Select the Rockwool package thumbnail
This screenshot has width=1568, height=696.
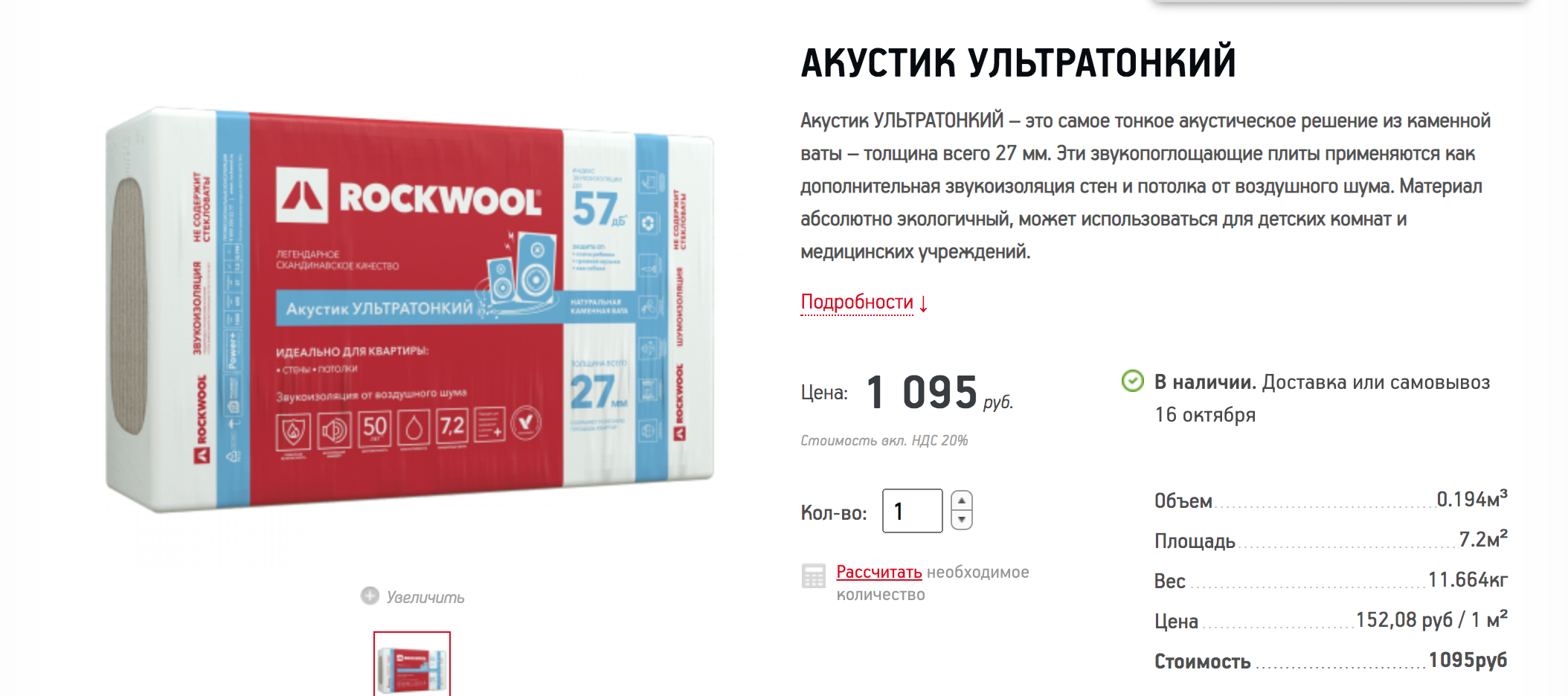click(412, 664)
